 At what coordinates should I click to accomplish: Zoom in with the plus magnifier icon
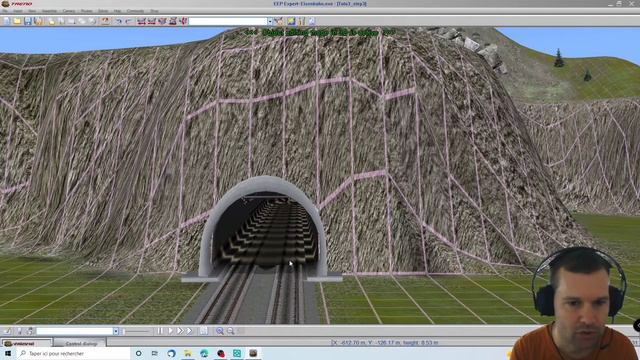point(220,331)
